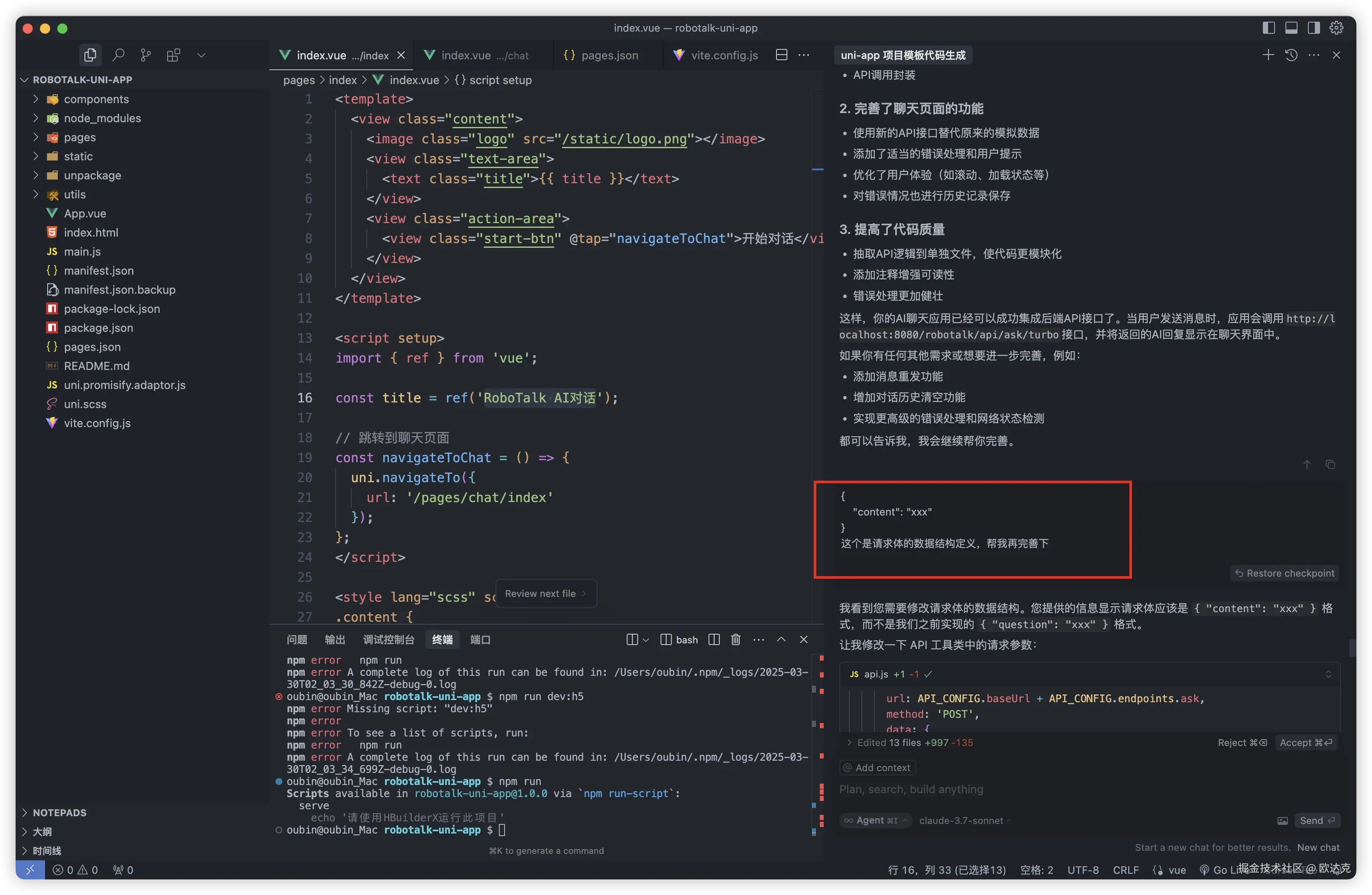Click Restore checkpoint

click(1285, 573)
